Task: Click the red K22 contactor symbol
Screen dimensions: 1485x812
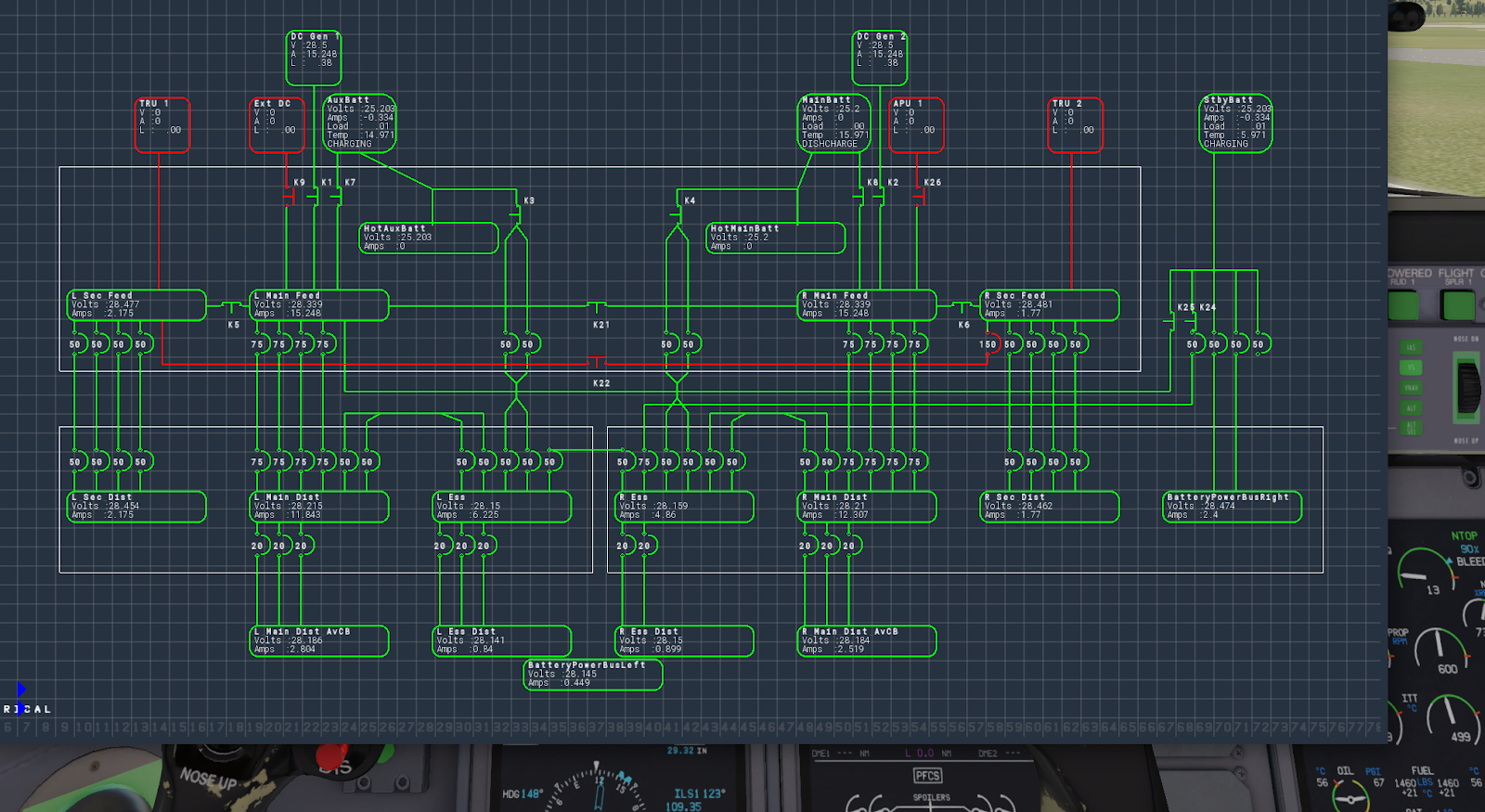Action: point(598,362)
